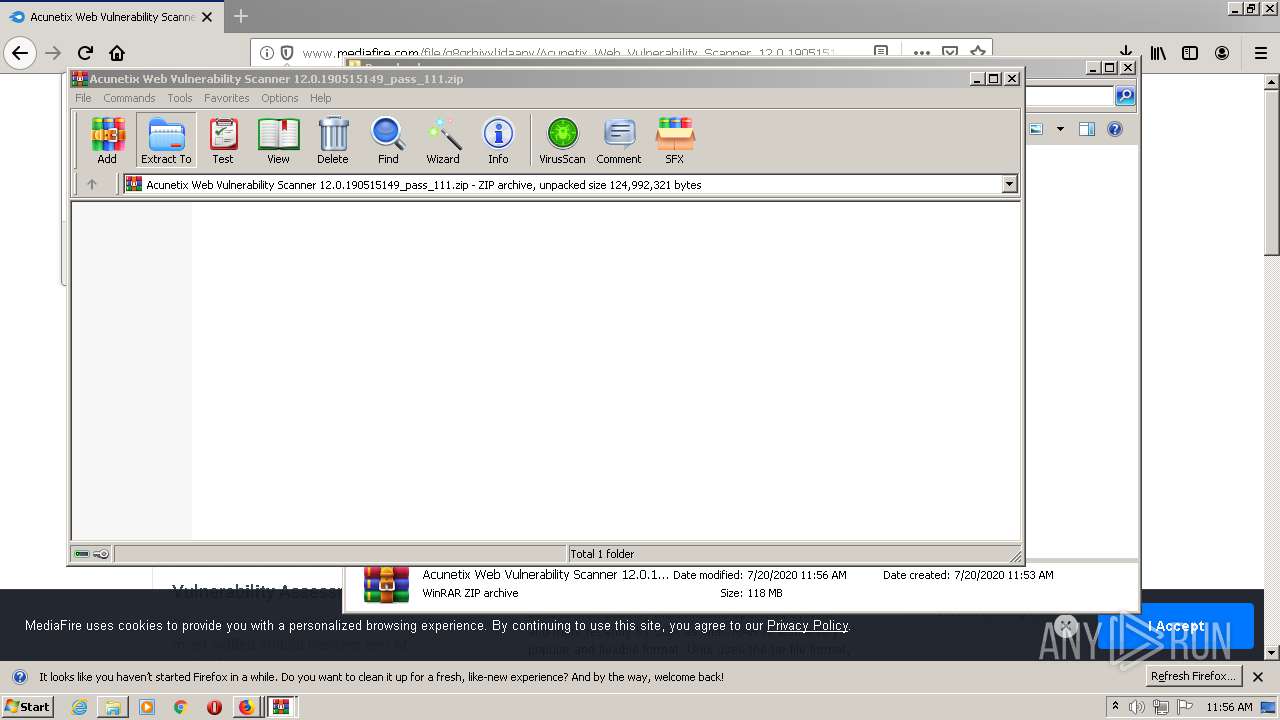Open the WinRAR Help menu

point(321,98)
